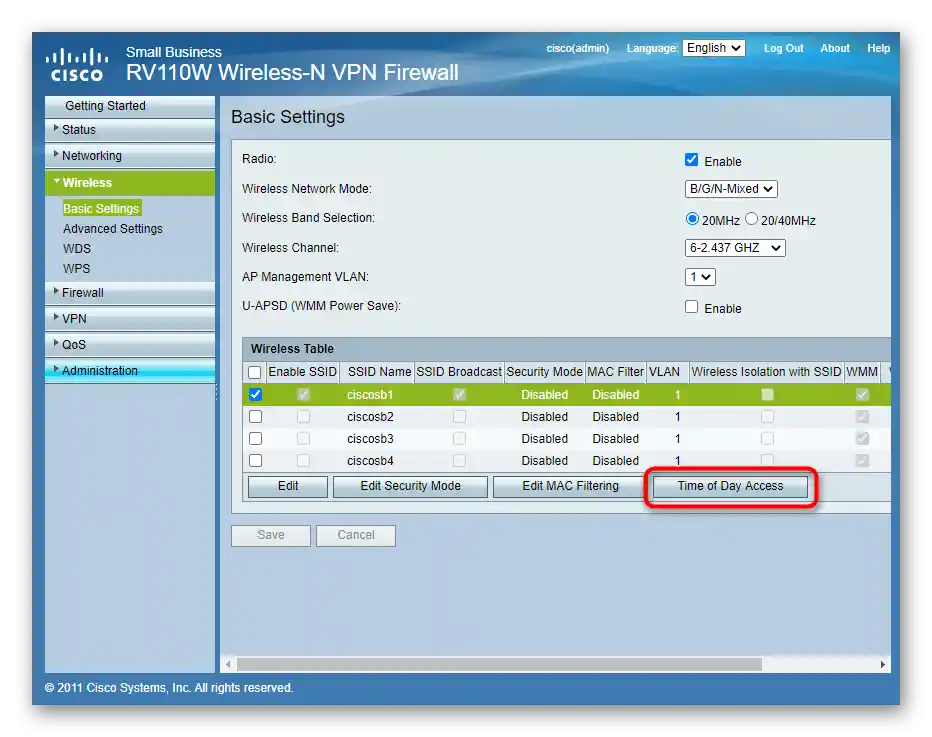
Task: Collapse the Wireless section
Action: [130, 182]
